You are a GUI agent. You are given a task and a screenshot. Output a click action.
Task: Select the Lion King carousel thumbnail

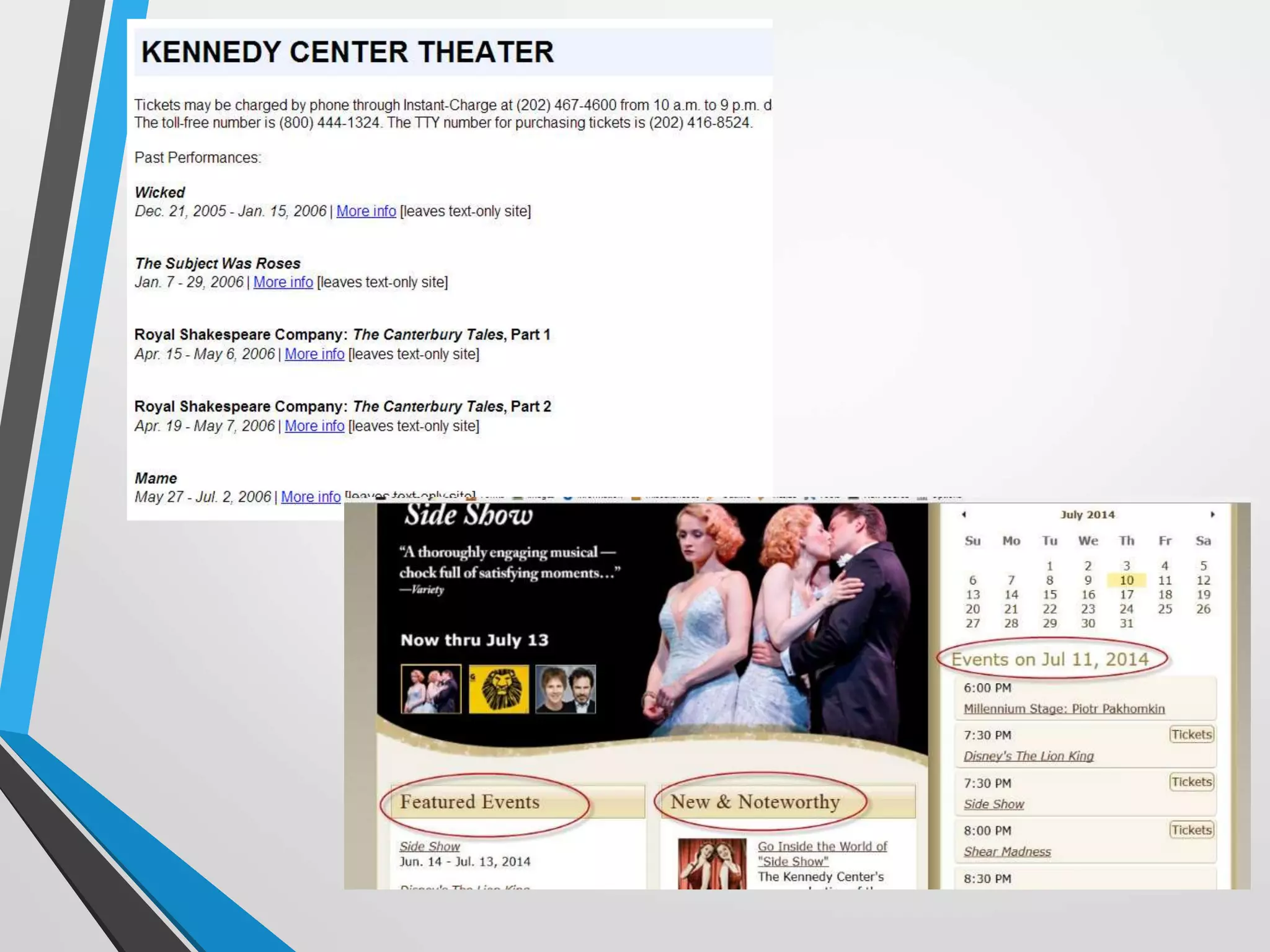point(499,689)
